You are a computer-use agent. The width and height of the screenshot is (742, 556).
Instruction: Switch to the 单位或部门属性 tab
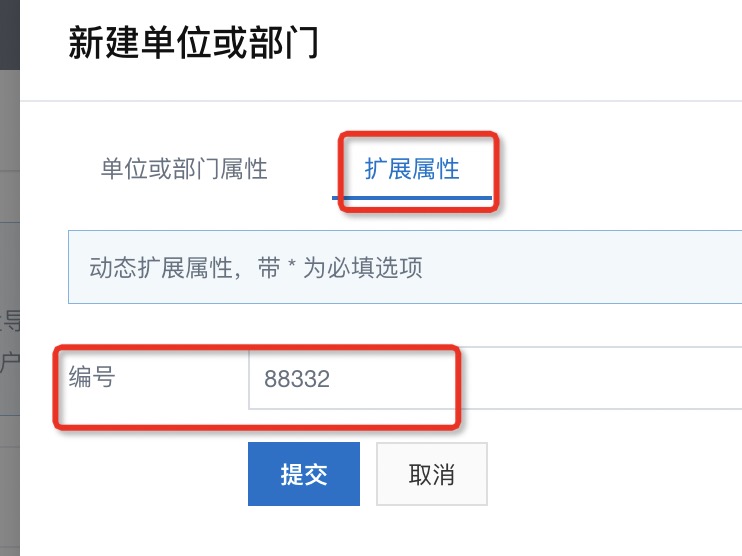184,169
